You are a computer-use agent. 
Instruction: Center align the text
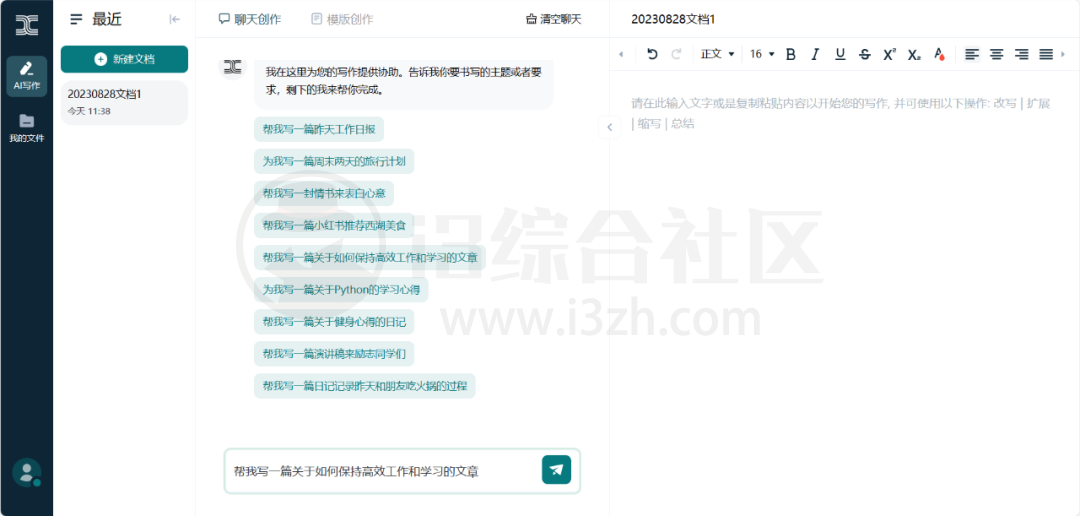pyautogui.click(x=997, y=54)
